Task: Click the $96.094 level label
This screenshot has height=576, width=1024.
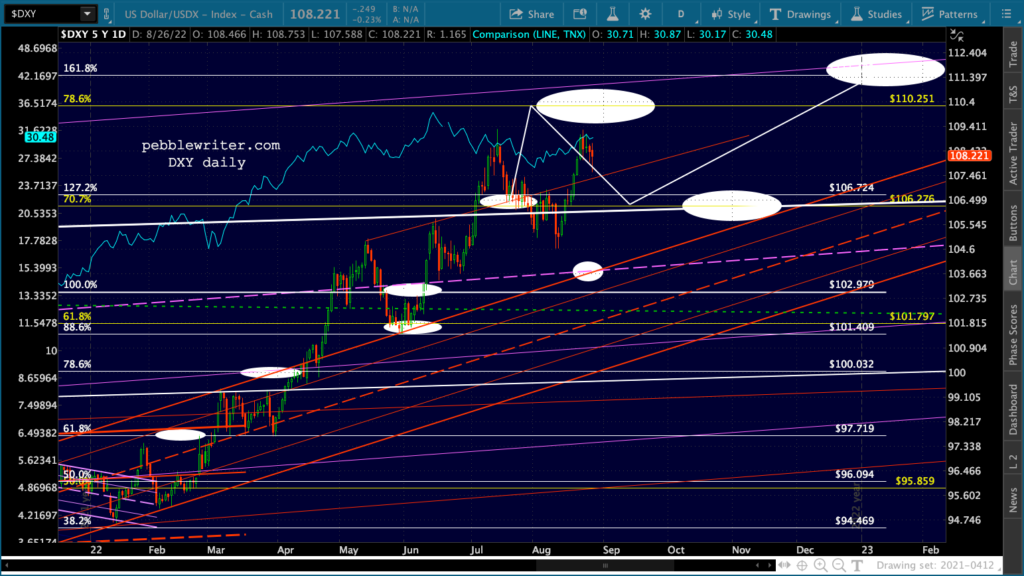Action: coord(854,474)
